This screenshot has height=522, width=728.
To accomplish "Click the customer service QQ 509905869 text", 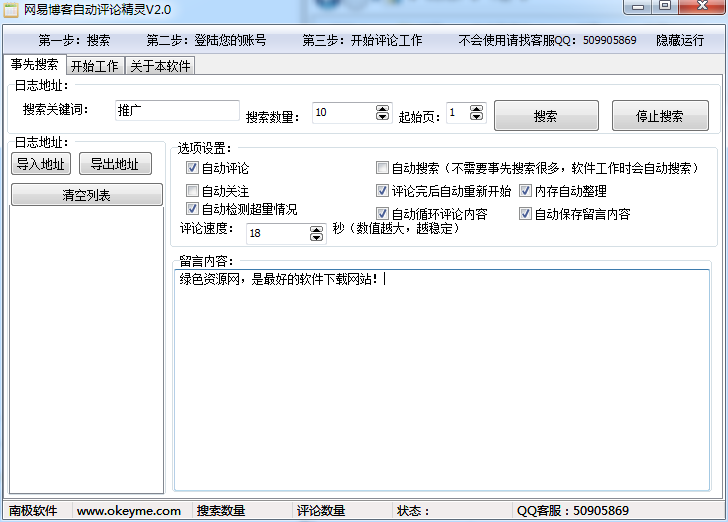I will (x=547, y=40).
